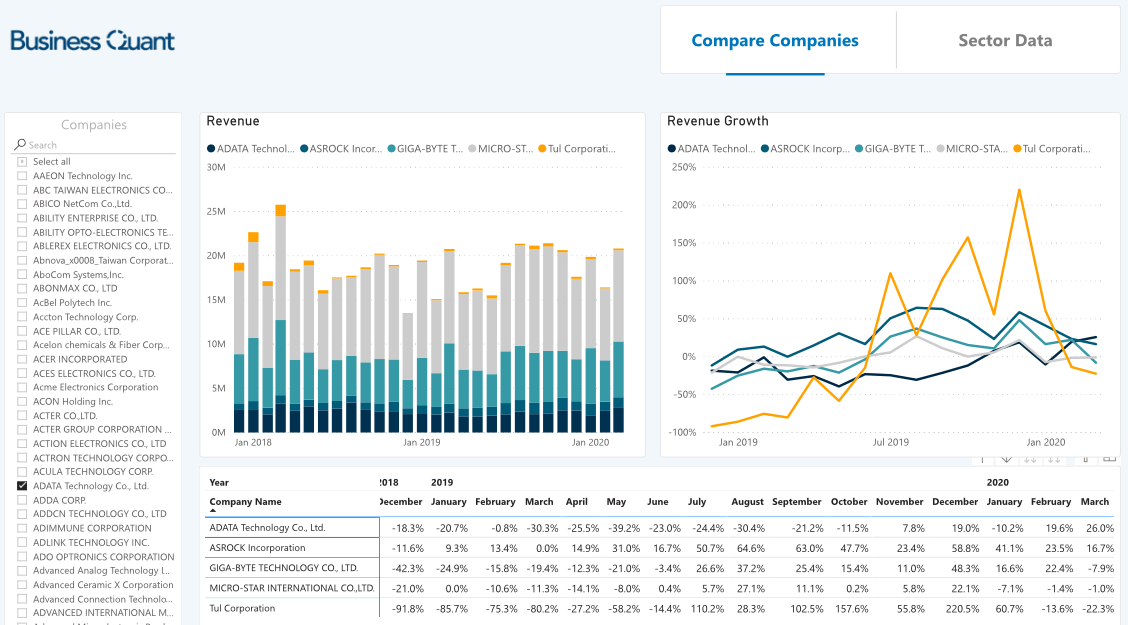The width and height of the screenshot is (1128, 625).
Task: Uncheck ADATA Technology Co., Ltd.
Action: tap(23, 485)
